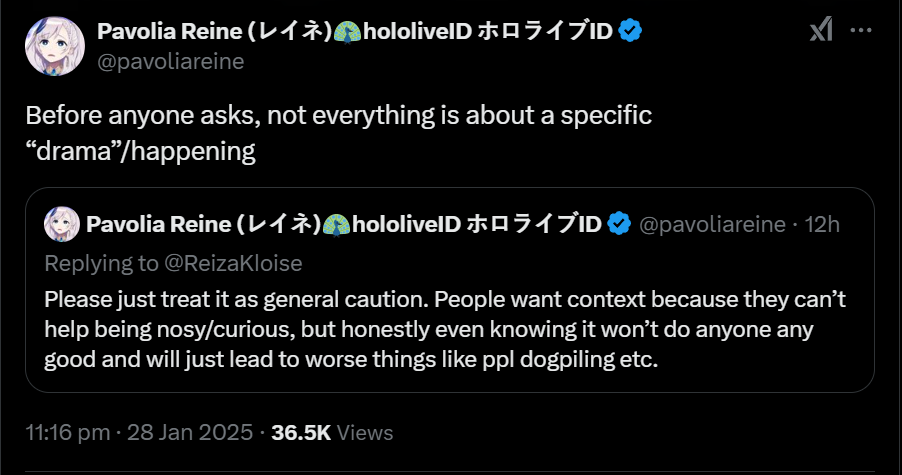The width and height of the screenshot is (902, 475).
Task: Click the blue verified badge in the main header
Action: click(630, 31)
